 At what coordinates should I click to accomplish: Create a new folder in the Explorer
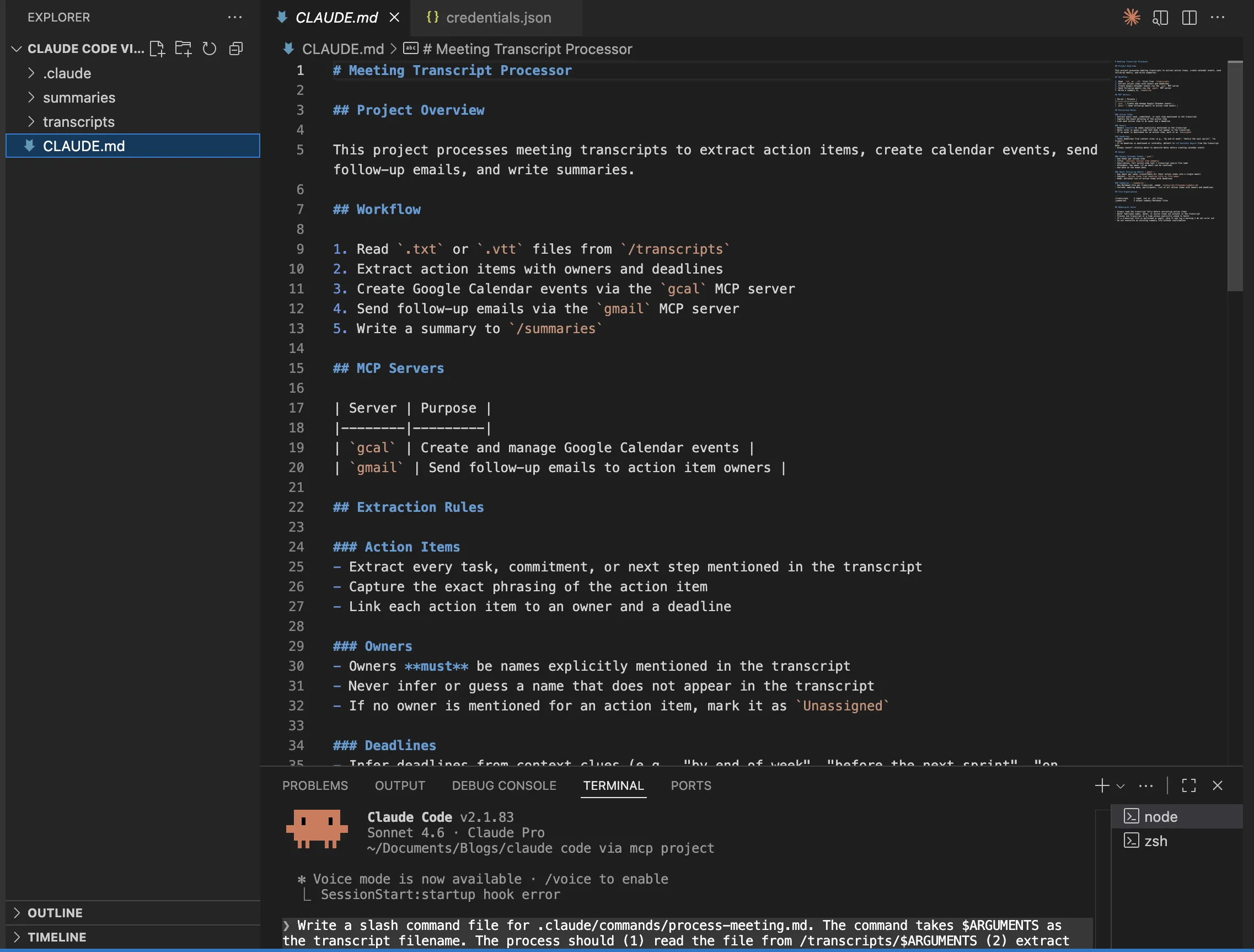[183, 48]
